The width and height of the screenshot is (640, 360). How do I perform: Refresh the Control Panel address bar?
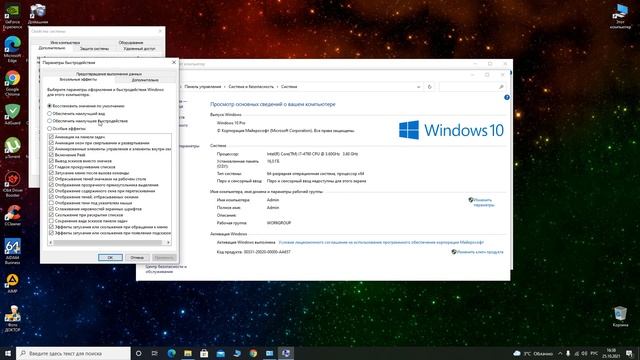click(429, 87)
